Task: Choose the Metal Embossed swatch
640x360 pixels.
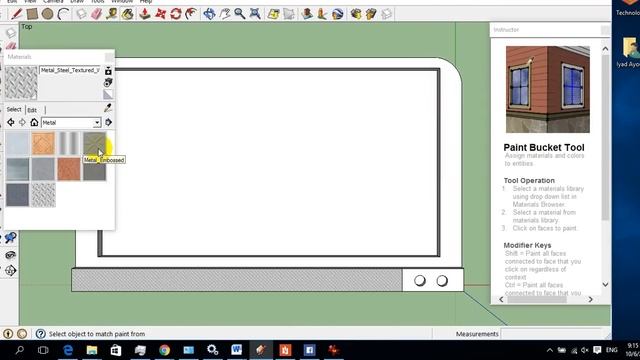Action: (x=94, y=143)
